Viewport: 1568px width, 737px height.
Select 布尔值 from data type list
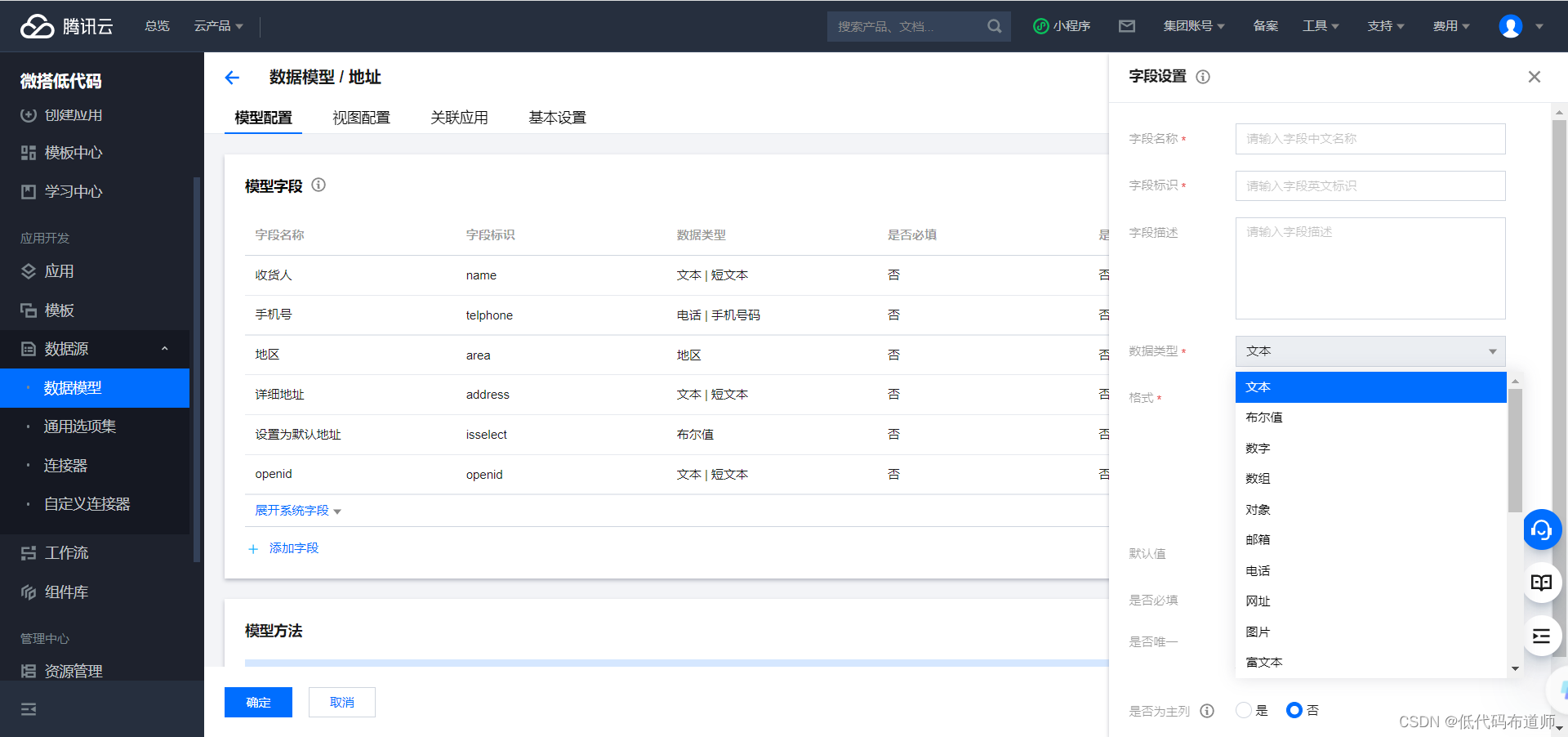[1370, 418]
